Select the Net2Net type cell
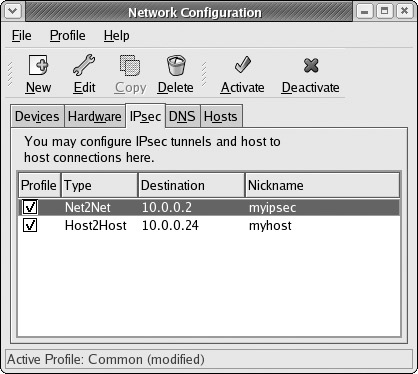Screen dimensions: 418x374 pyautogui.click(x=88, y=207)
